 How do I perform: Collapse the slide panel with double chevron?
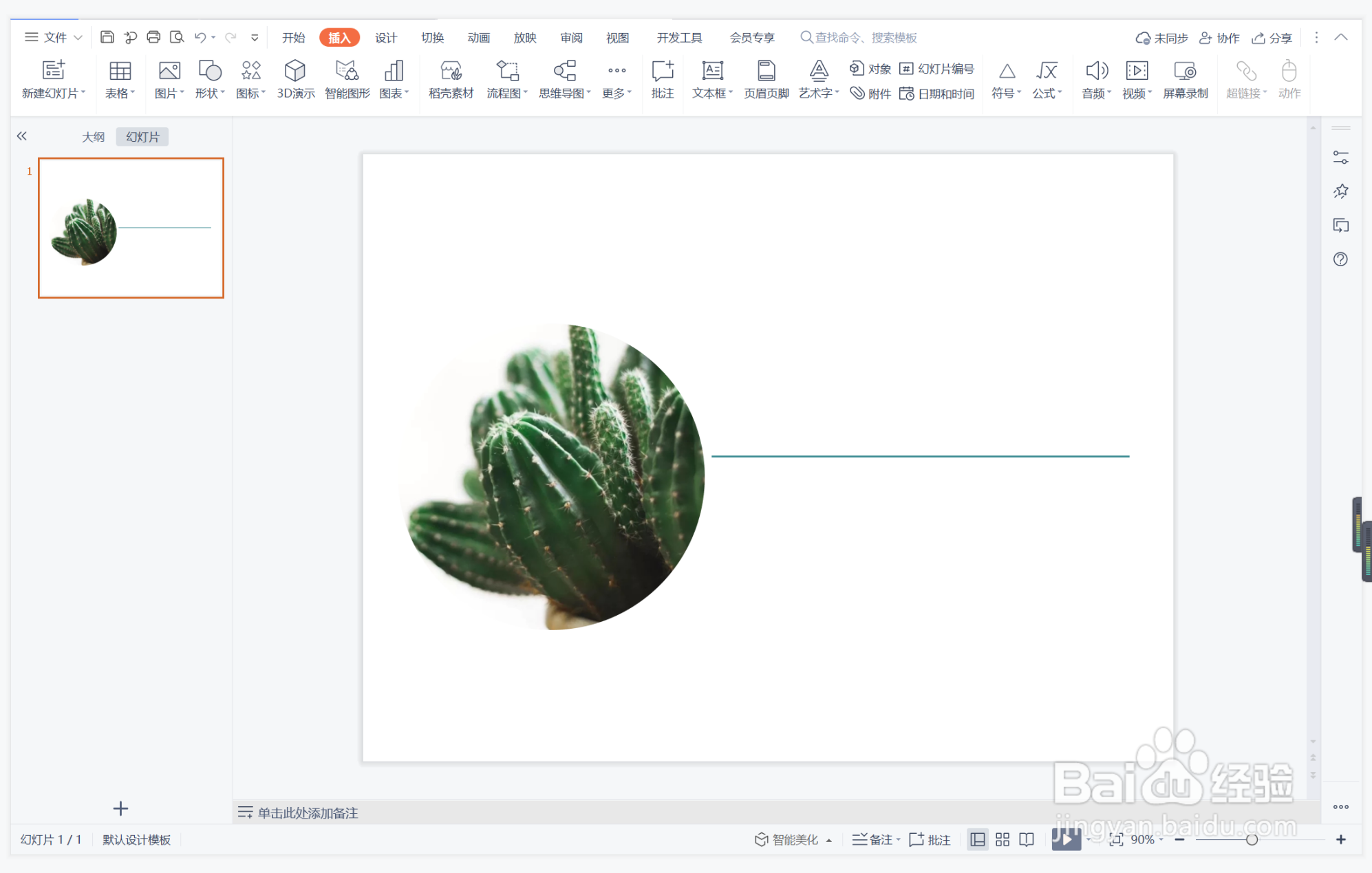pyautogui.click(x=22, y=136)
